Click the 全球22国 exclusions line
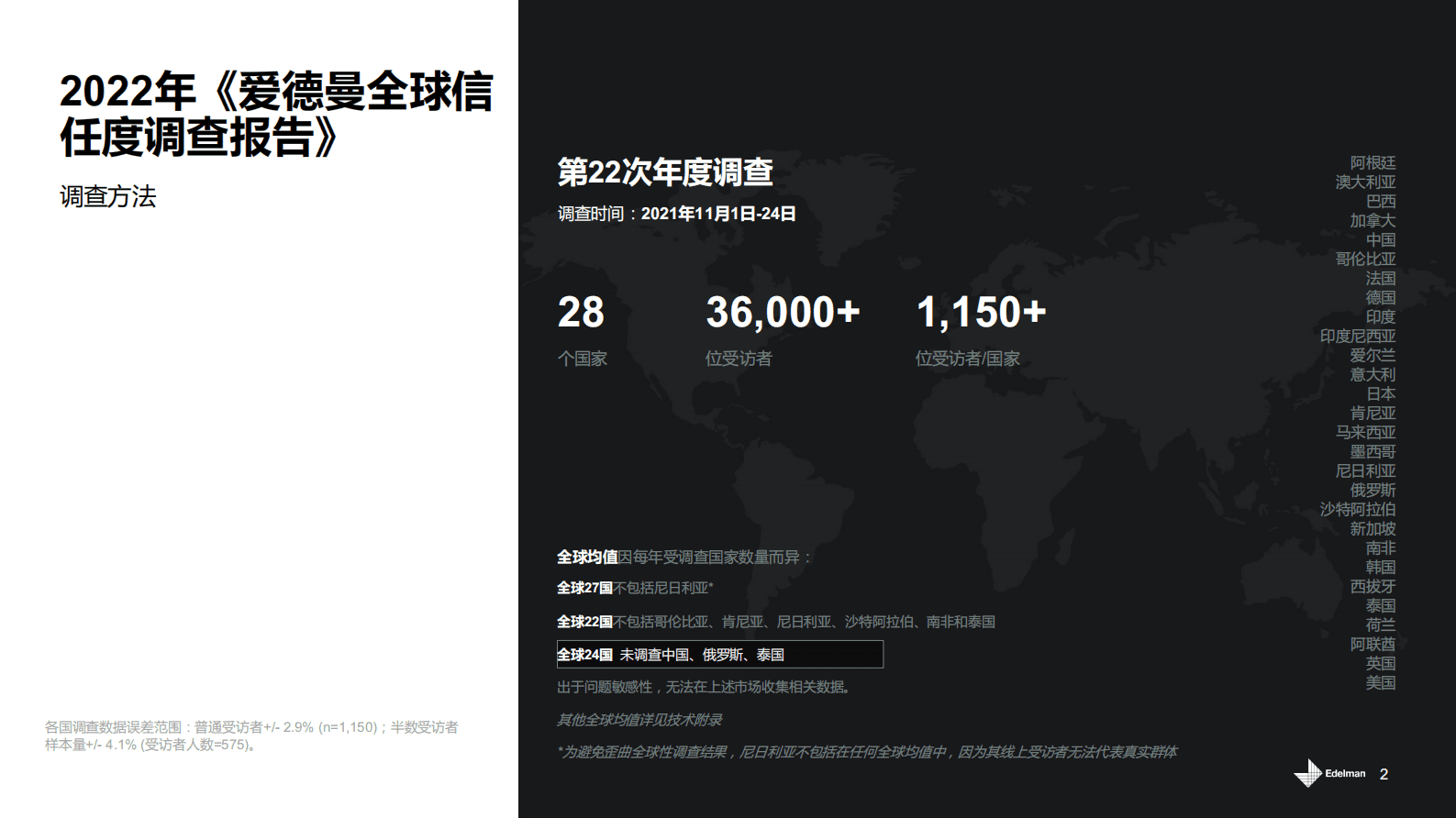 (776, 622)
